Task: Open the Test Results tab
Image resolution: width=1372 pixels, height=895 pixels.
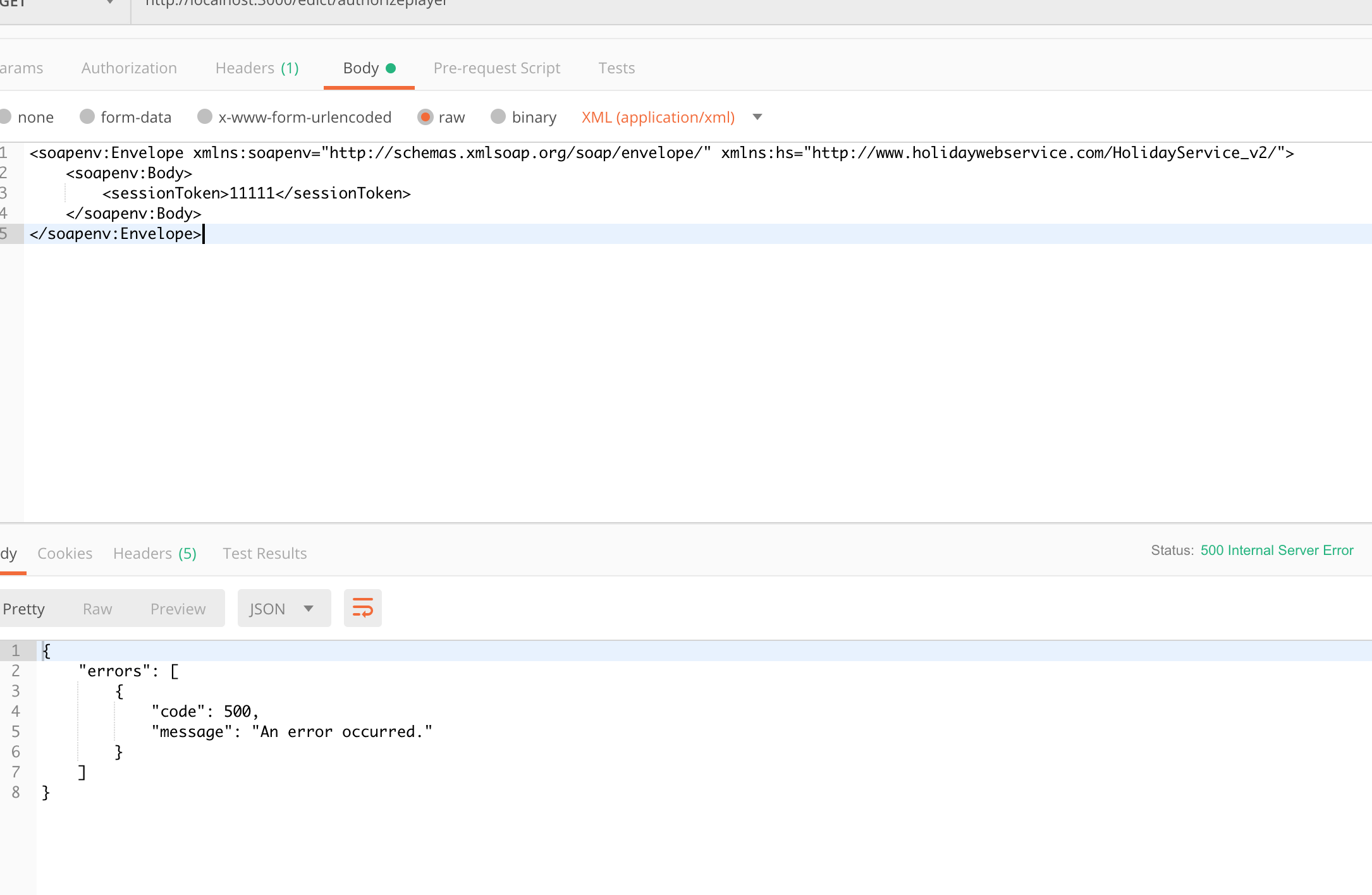Action: (264, 553)
